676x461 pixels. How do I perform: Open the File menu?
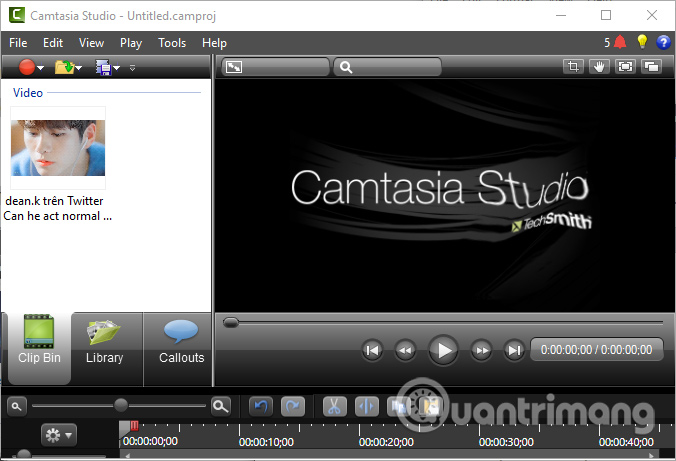point(18,43)
